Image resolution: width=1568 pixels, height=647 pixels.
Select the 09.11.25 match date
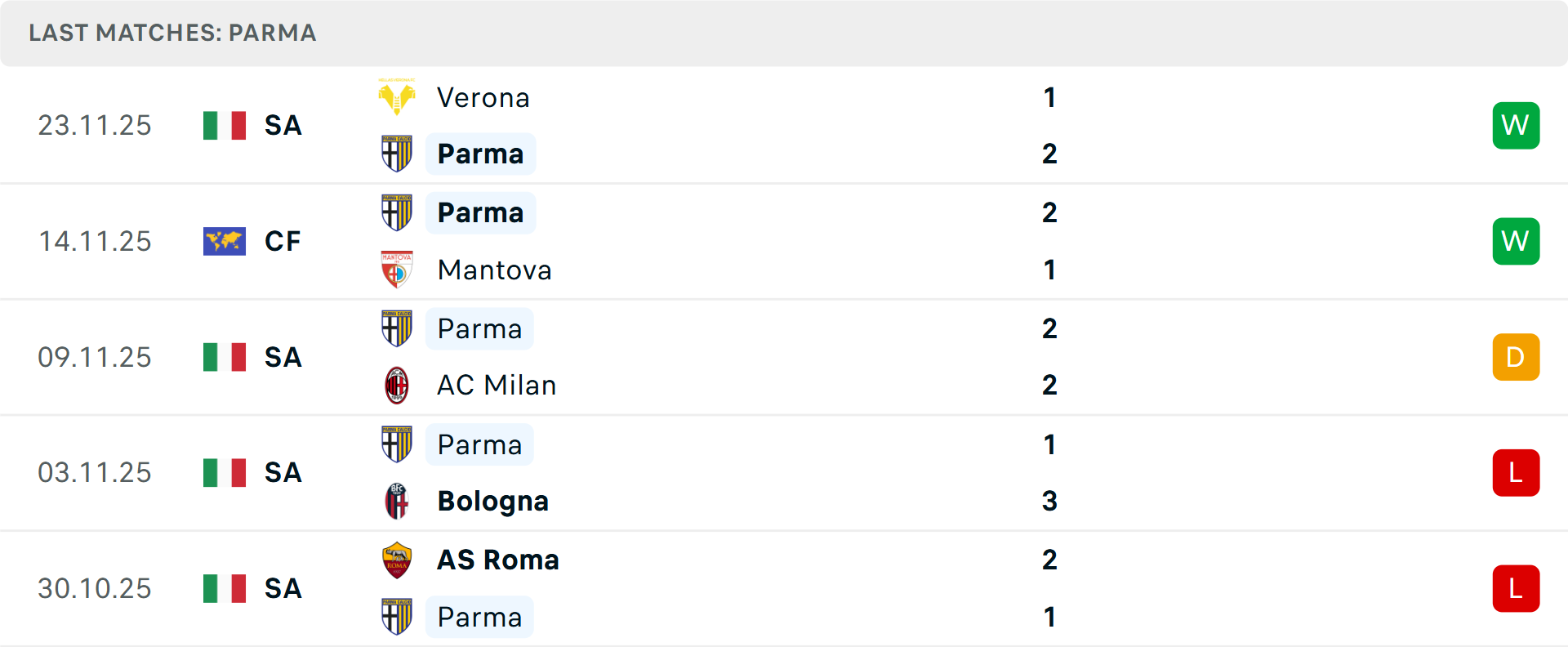point(95,358)
